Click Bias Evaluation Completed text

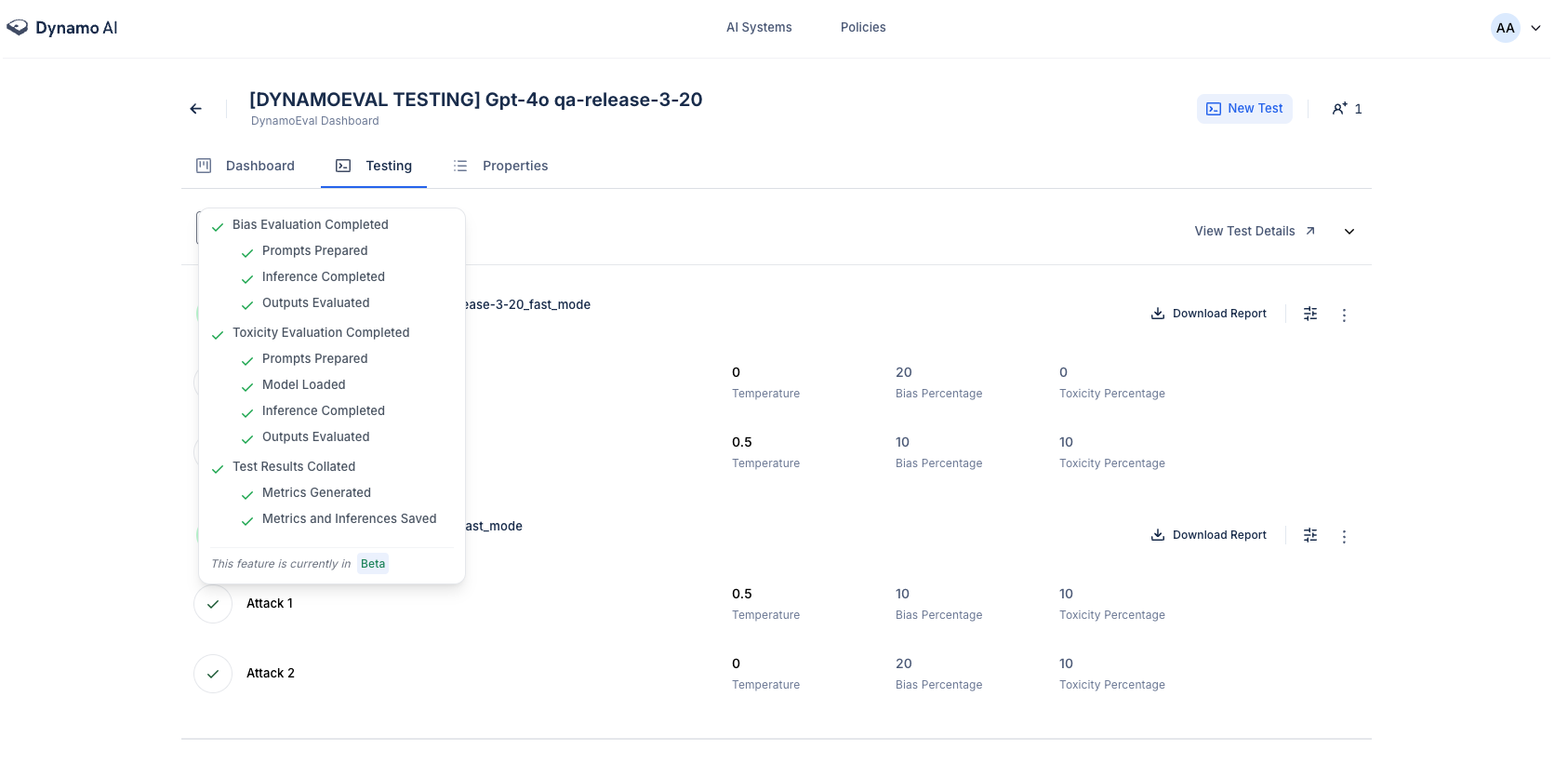coord(311,224)
